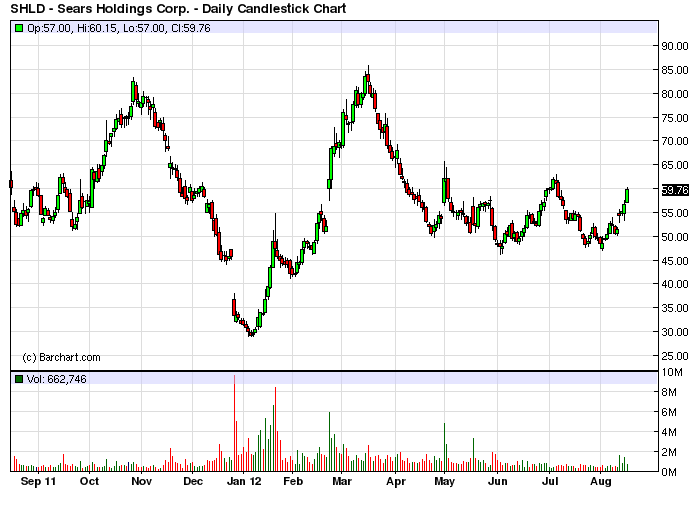Click the 'Feb' date axis label

click(293, 481)
